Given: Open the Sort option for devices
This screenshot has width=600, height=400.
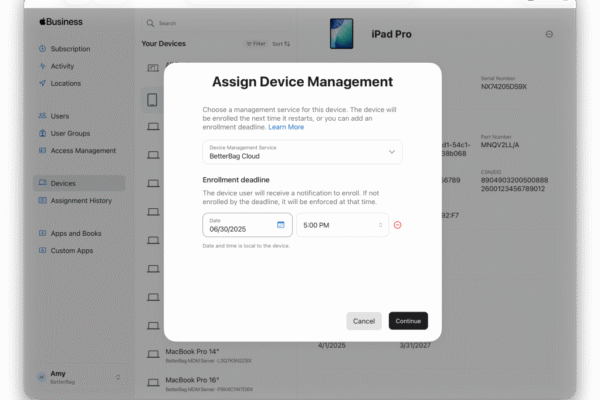Looking at the screenshot, I should click(281, 44).
